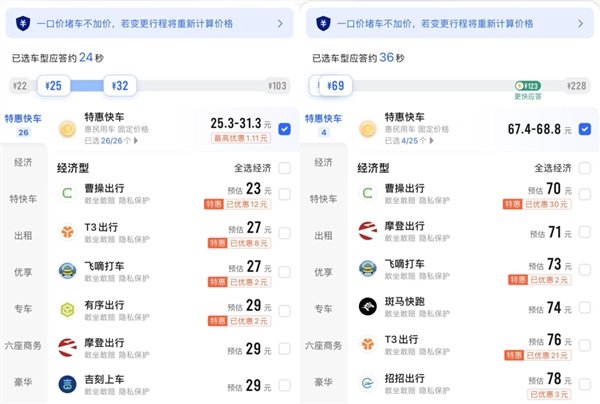600x404 pixels.
Task: Click the ¥22 minimum price label
Action: (20, 86)
